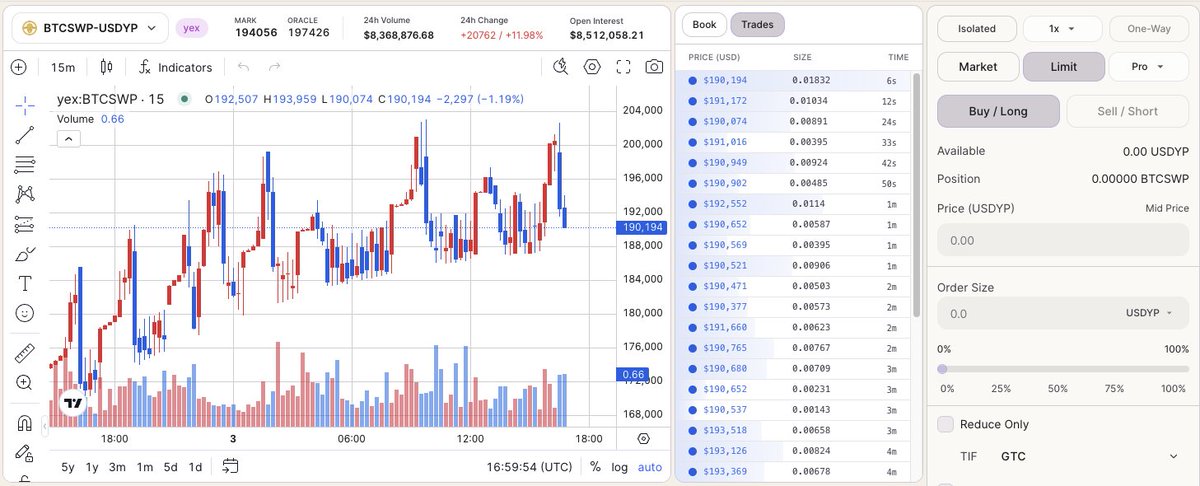
Task: Enable the Reduce Only checkbox
Action: tap(945, 424)
